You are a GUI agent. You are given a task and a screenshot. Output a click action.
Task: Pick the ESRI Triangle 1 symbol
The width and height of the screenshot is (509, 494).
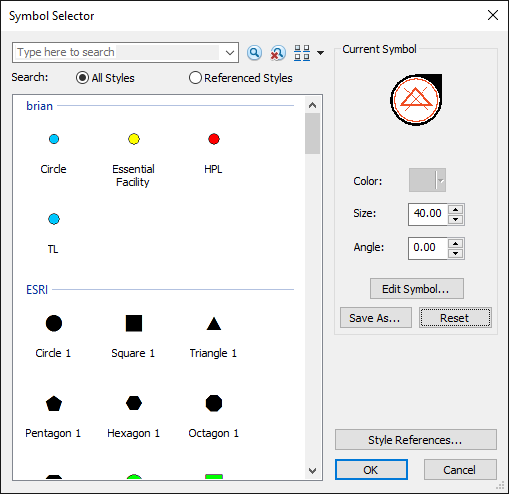tap(214, 323)
